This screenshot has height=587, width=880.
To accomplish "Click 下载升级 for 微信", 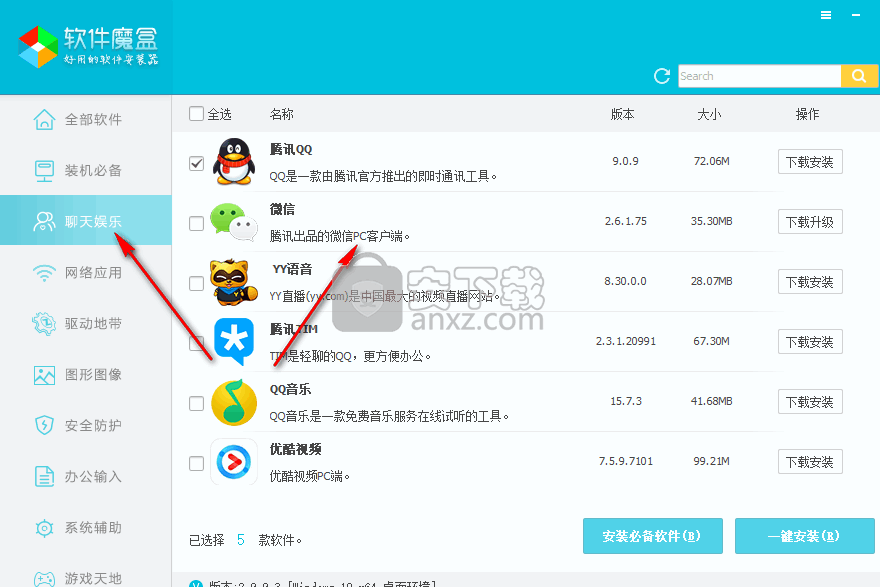I will pyautogui.click(x=810, y=222).
